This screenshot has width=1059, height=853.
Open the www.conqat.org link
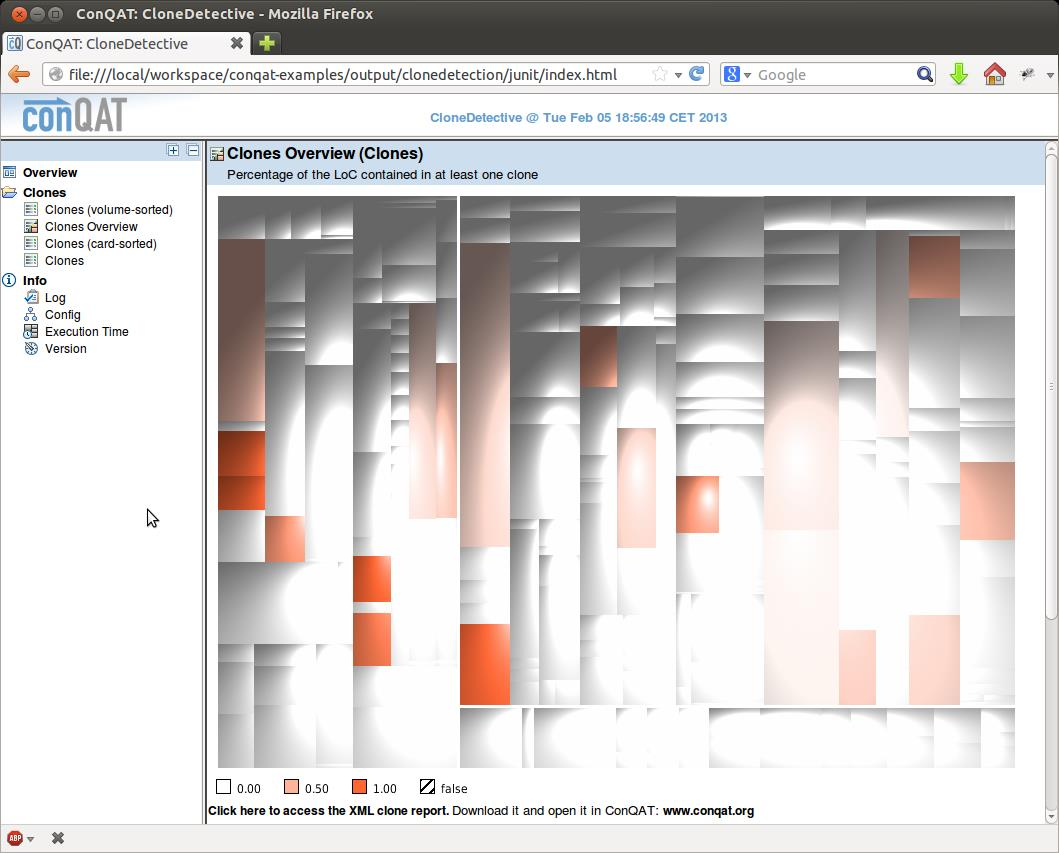tap(708, 810)
